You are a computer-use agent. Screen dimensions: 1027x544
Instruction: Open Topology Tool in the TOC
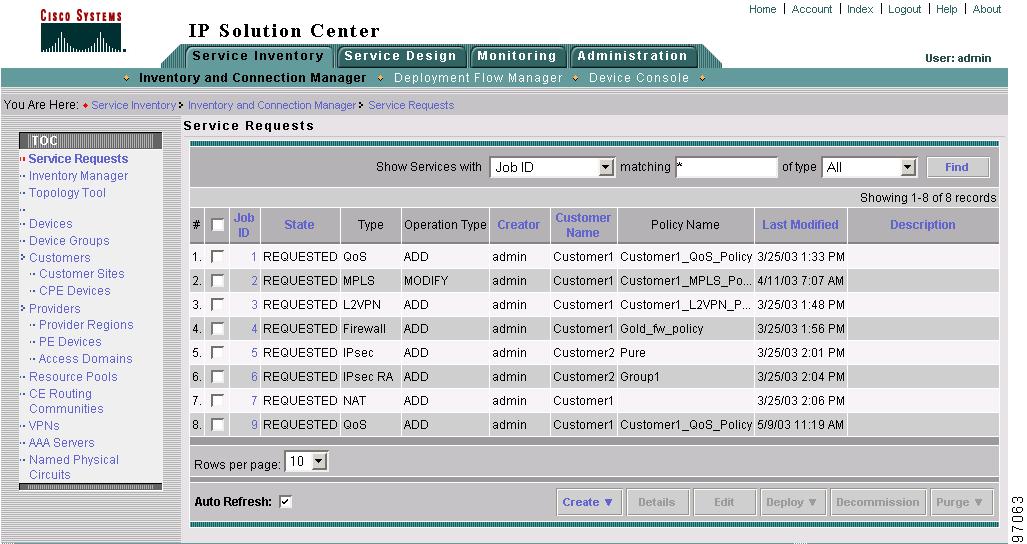[67, 193]
